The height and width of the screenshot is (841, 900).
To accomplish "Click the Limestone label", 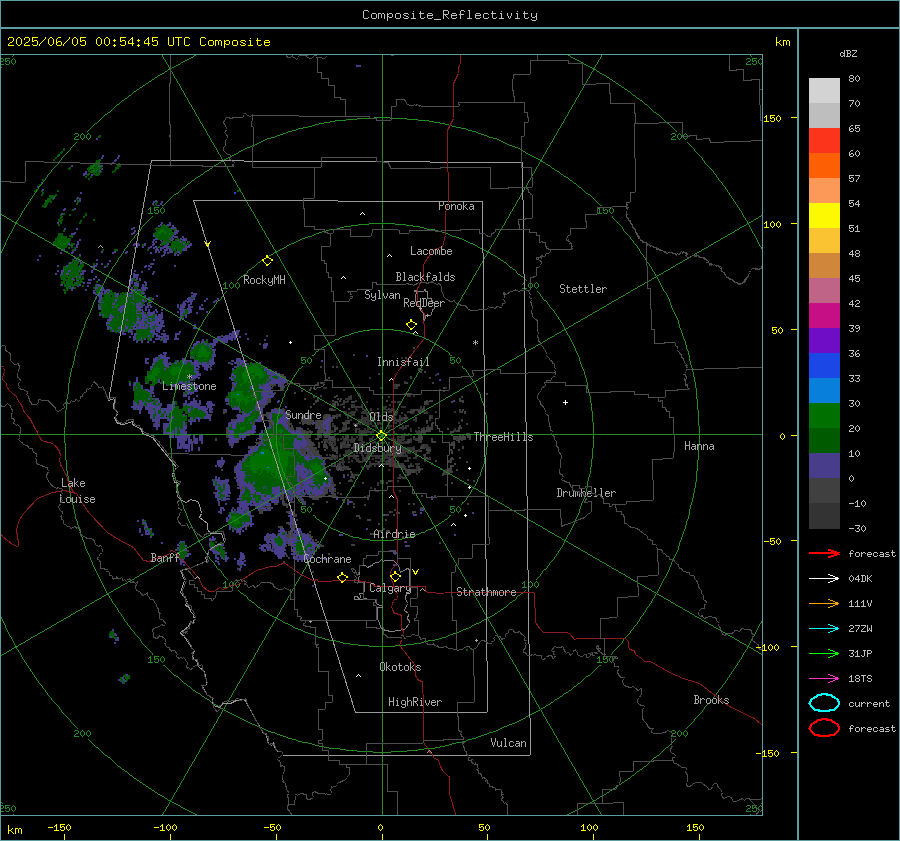I will click(189, 386).
